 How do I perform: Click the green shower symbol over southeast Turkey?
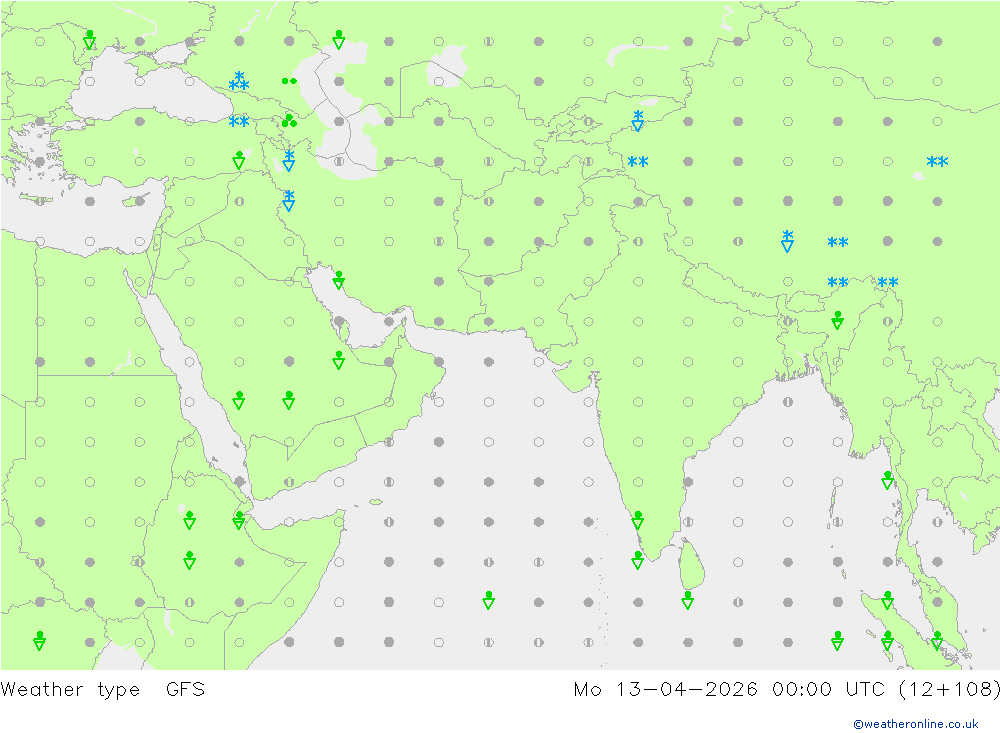[239, 160]
